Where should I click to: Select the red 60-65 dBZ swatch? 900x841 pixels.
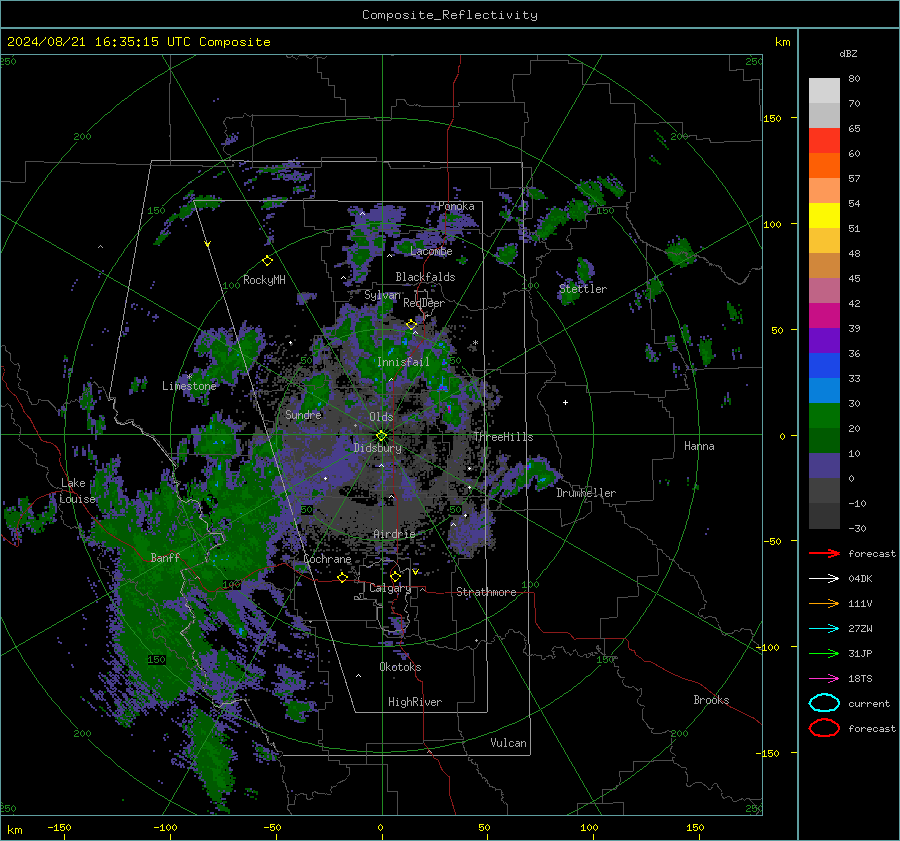pos(824,141)
